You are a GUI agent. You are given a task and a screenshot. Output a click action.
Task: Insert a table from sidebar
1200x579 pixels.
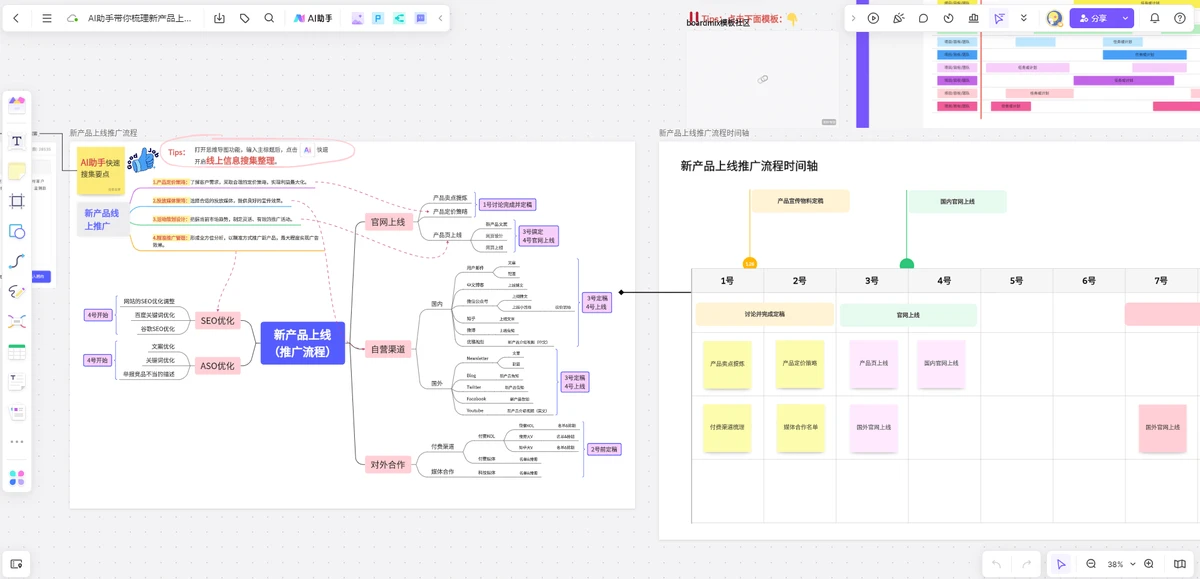tap(17, 352)
